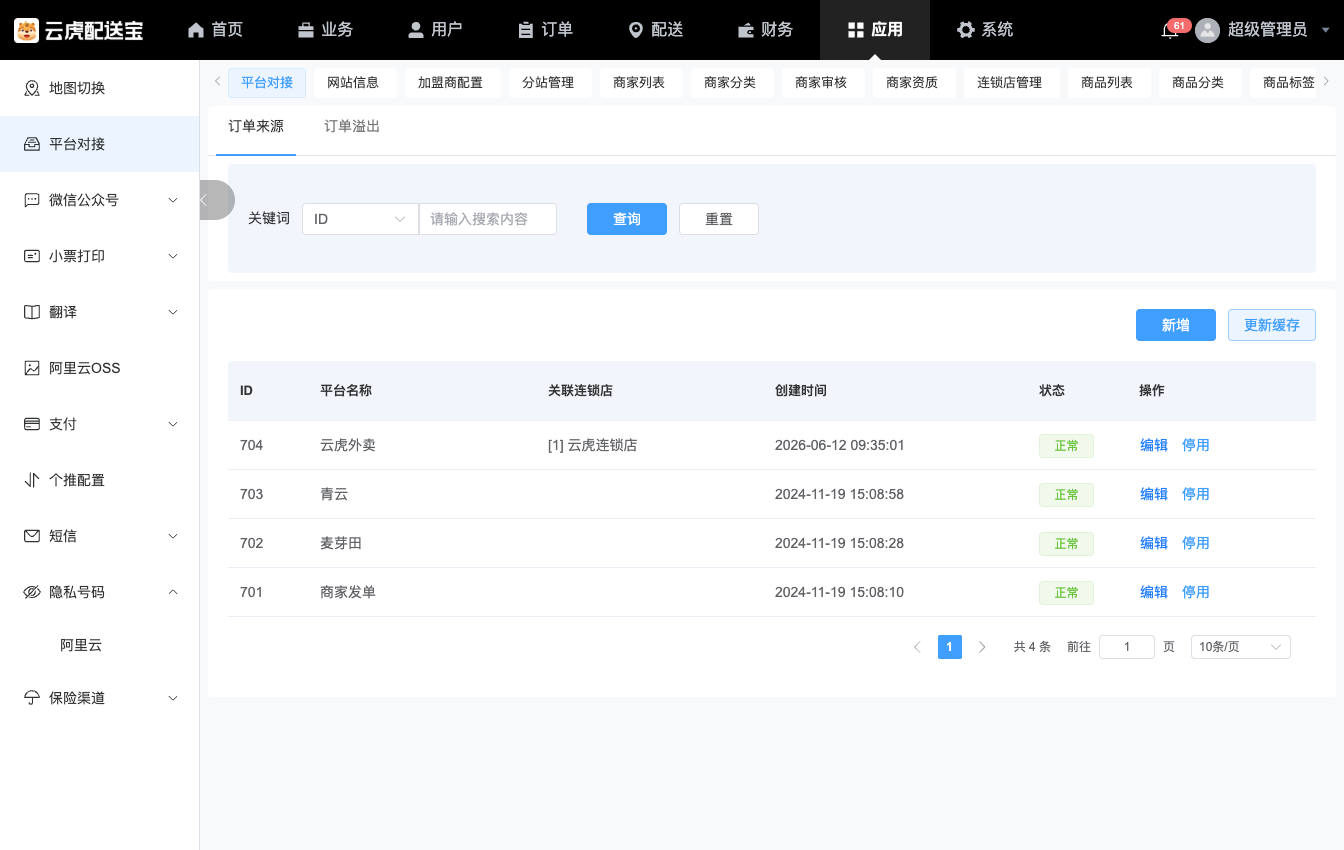Viewport: 1344px width, 850px height.
Task: Expand the 支付 submenu chevron
Action: pyautogui.click(x=173, y=424)
